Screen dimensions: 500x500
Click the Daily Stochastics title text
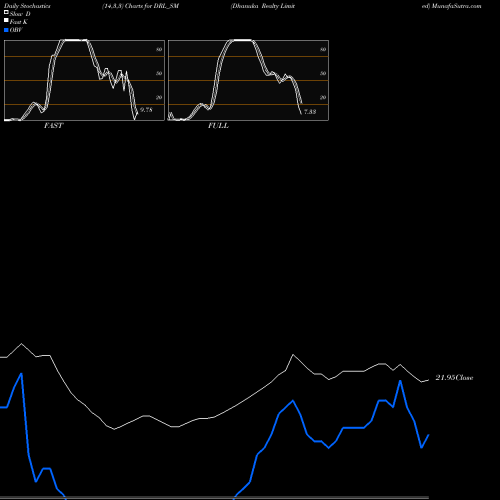(27, 6)
